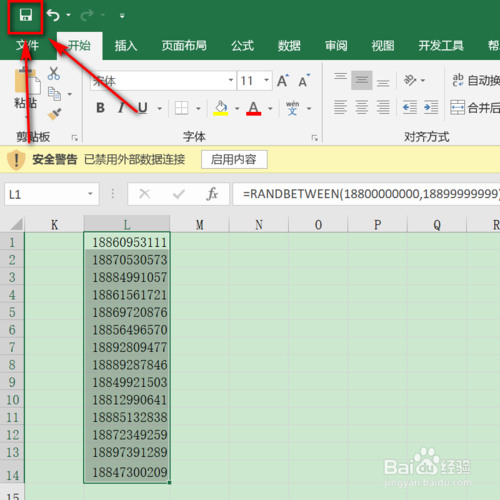Click Increase Indent icon

(x=431, y=107)
